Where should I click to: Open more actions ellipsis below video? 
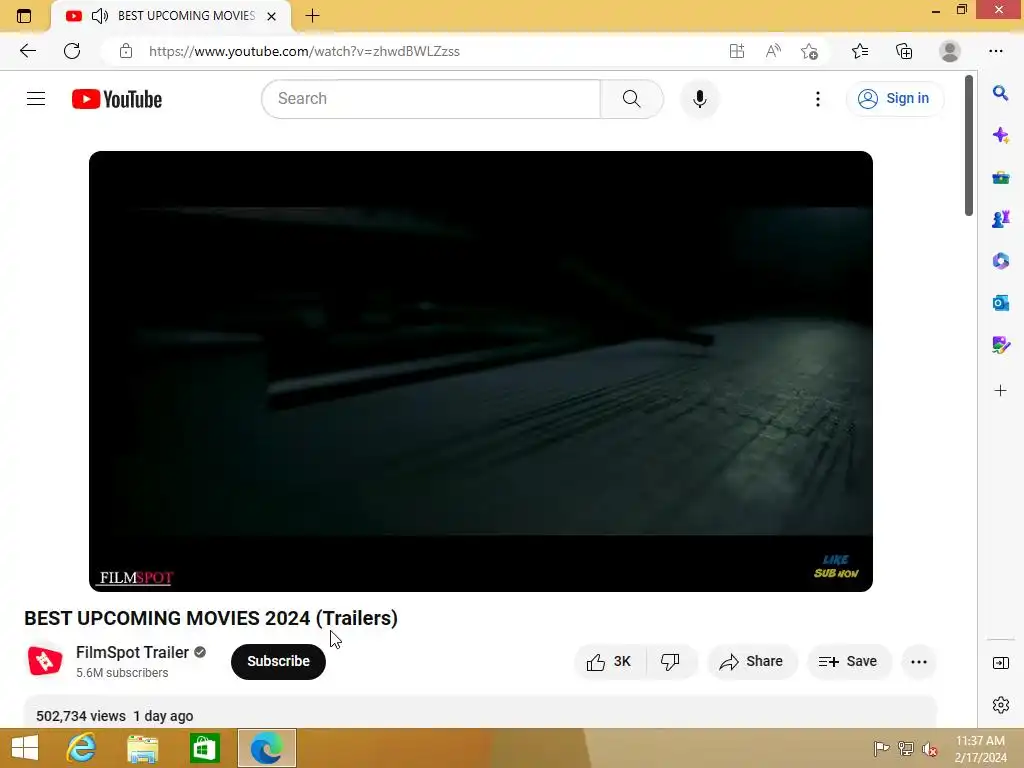(x=919, y=662)
